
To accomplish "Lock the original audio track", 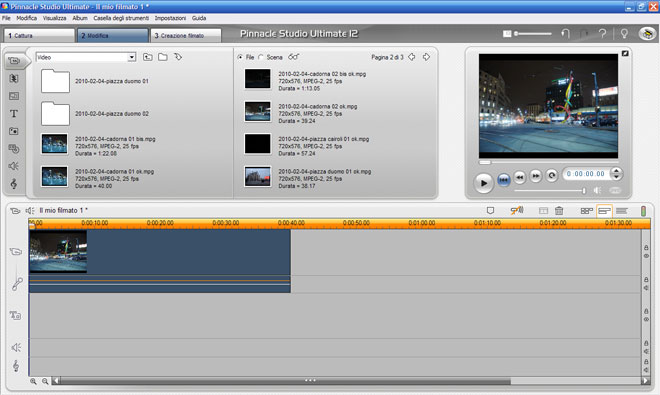I will point(646,280).
